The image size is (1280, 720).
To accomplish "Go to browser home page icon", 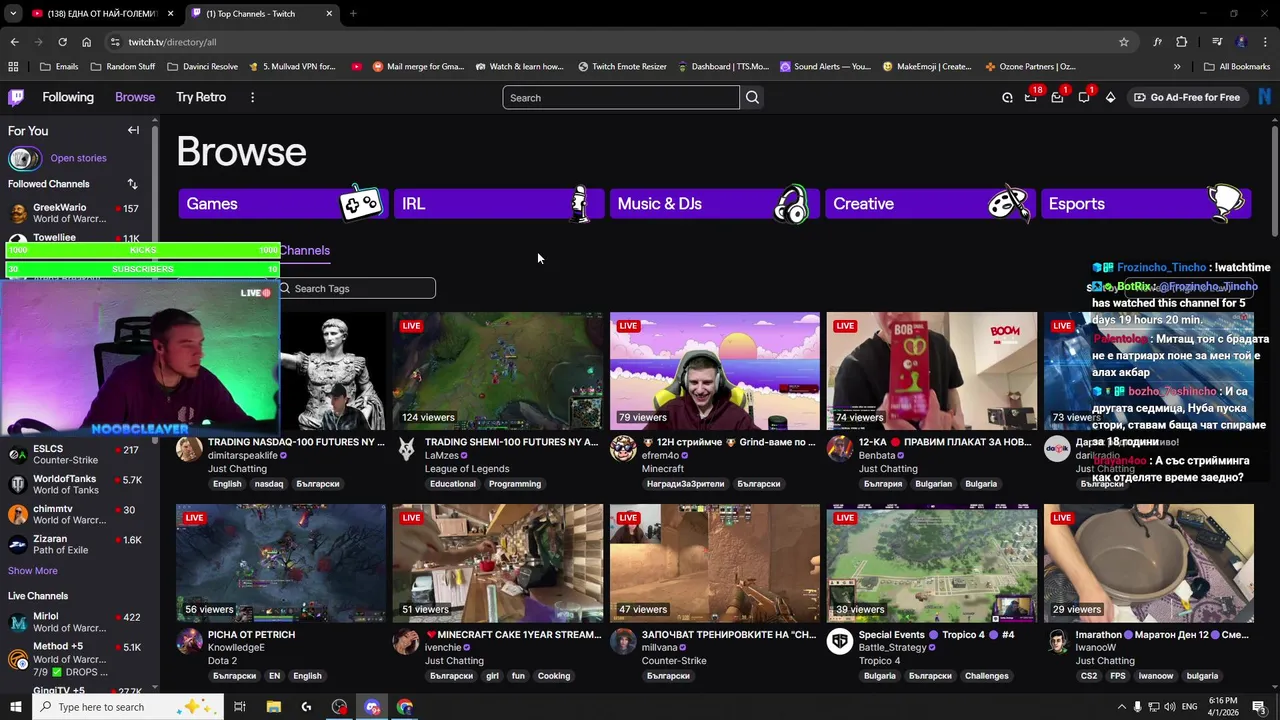I will (86, 42).
